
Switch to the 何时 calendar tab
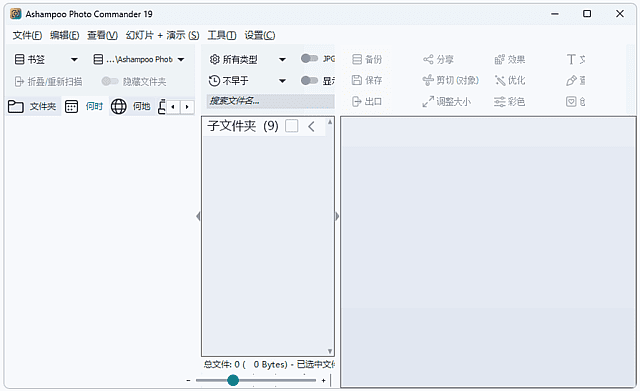[84, 107]
